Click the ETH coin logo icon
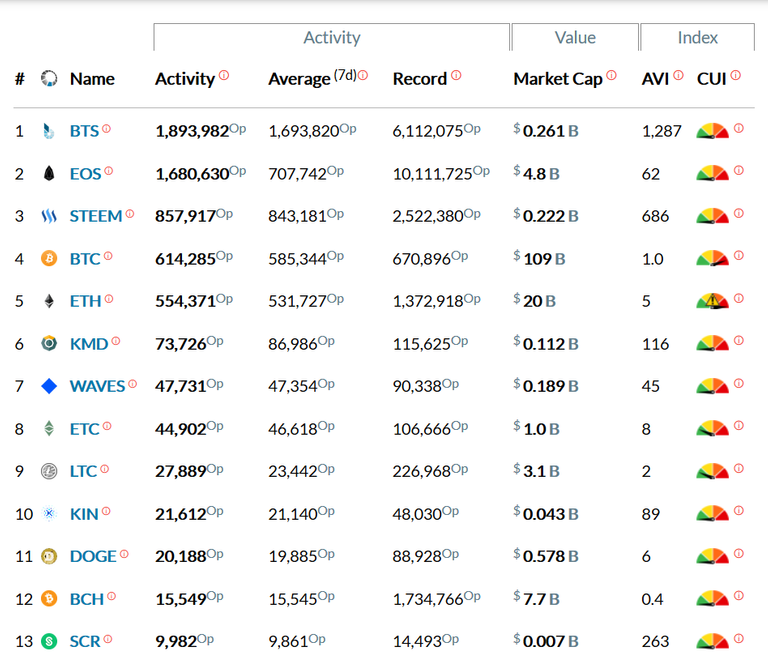This screenshot has height=668, width=768. click(48, 301)
